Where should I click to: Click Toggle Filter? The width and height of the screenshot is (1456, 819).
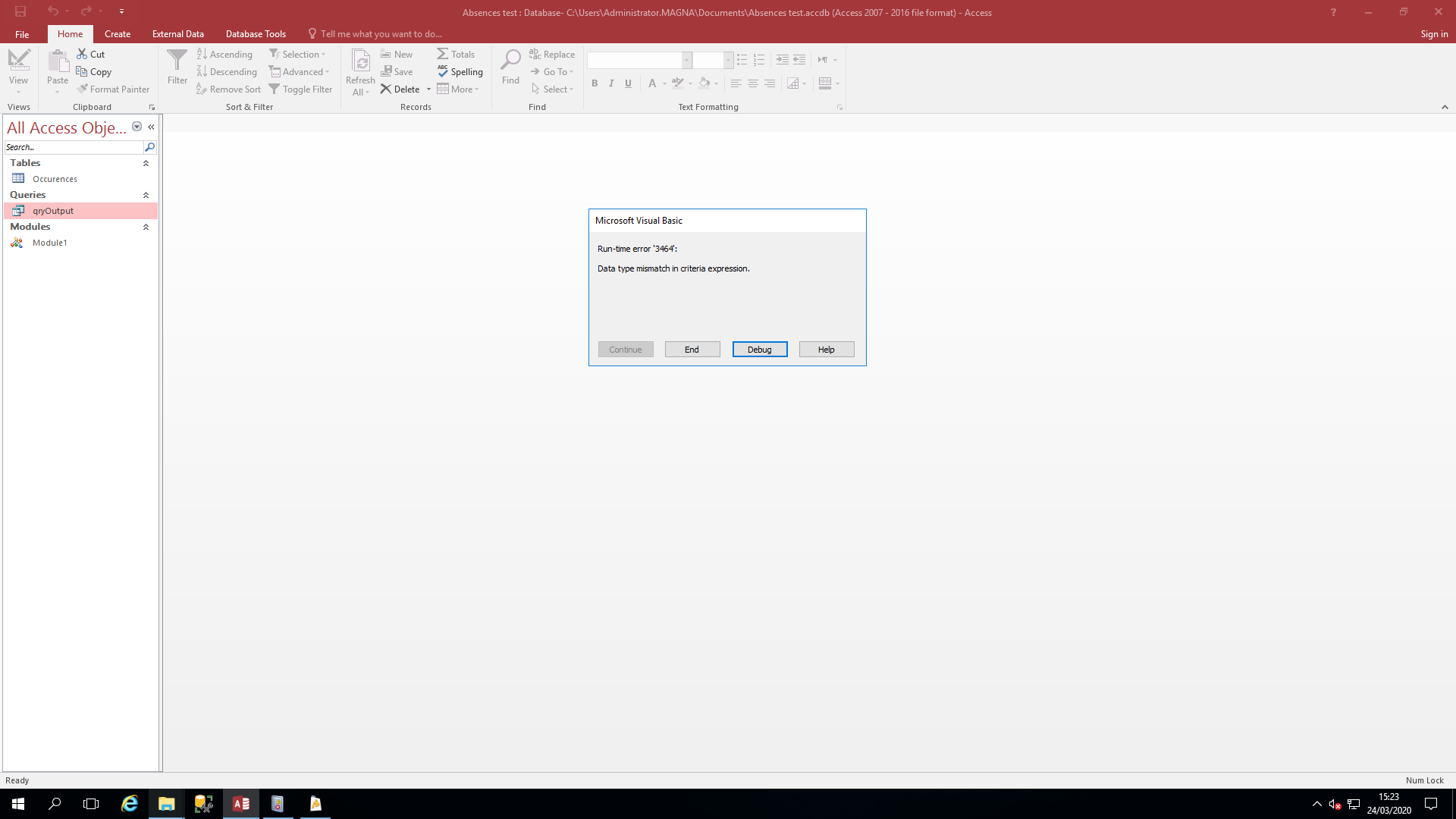click(301, 89)
